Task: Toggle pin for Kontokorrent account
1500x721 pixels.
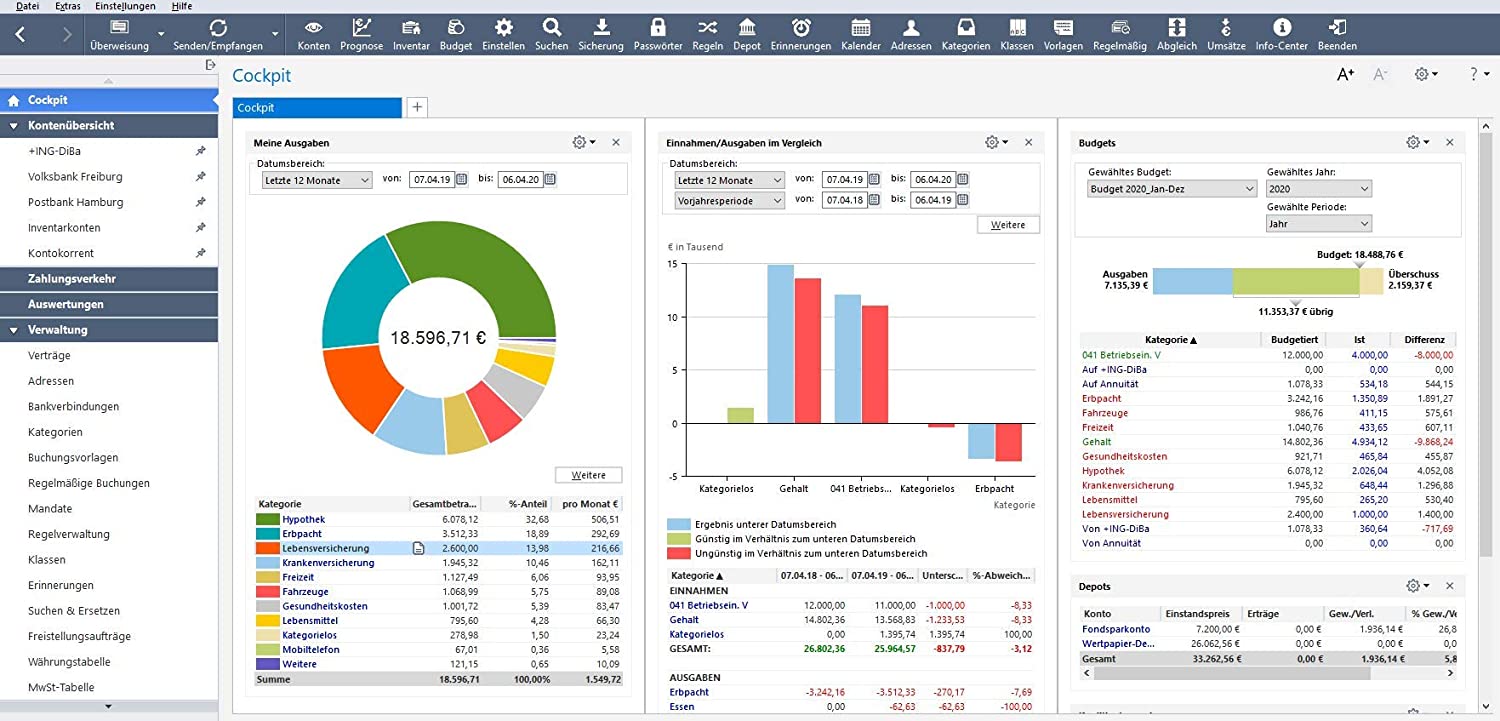Action: (201, 254)
